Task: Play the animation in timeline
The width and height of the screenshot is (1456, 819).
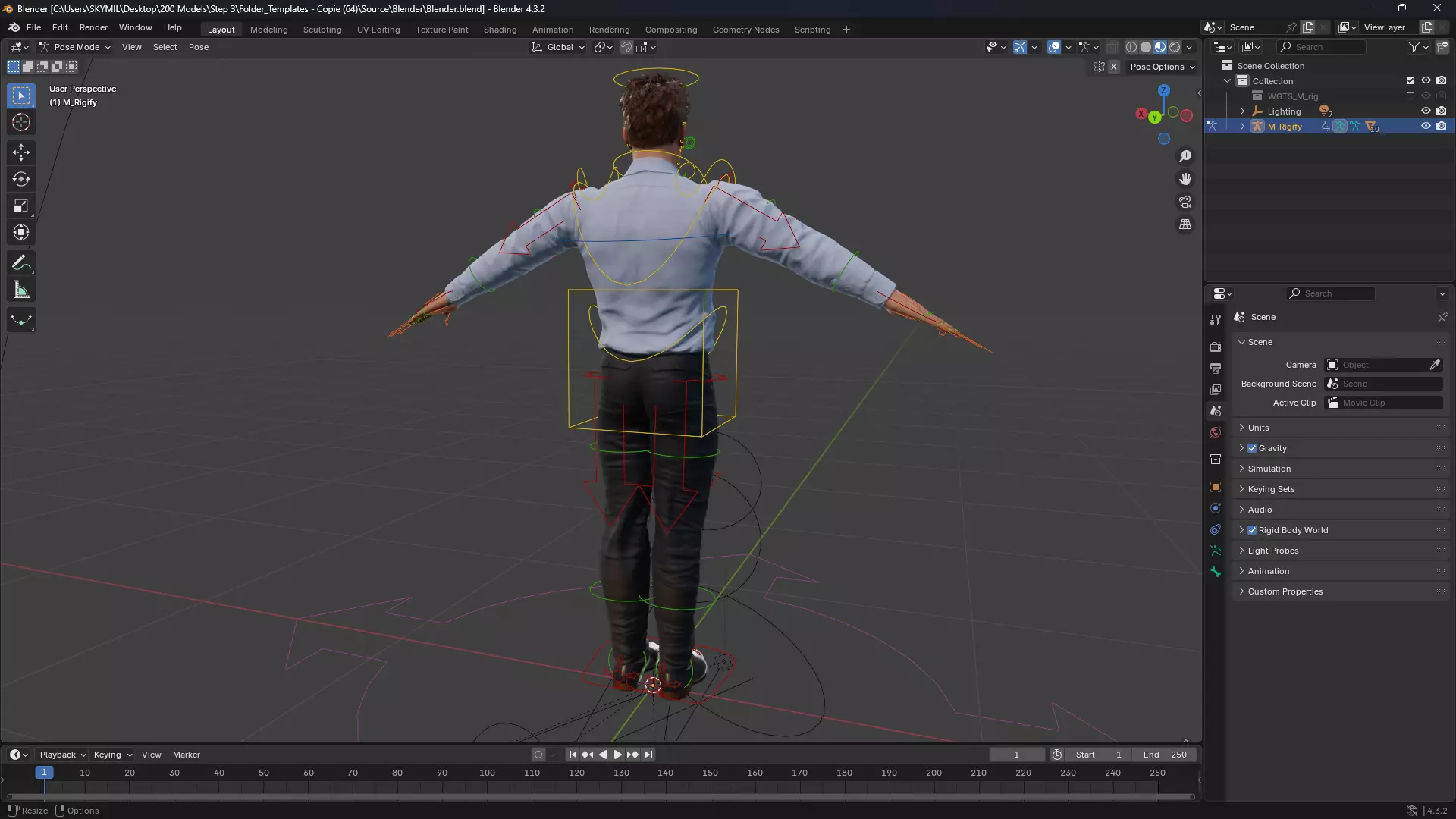Action: 617,755
